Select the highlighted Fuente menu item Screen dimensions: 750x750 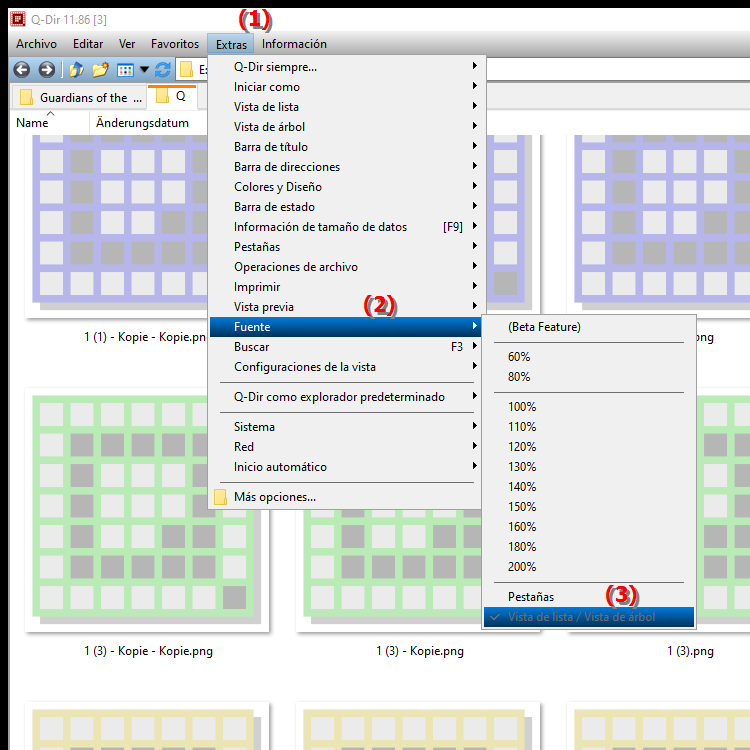(x=346, y=327)
